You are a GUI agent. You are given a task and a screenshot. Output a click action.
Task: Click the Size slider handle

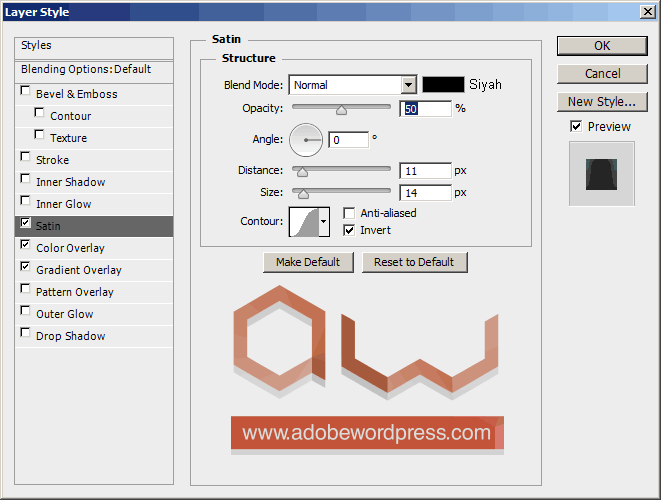(x=304, y=194)
